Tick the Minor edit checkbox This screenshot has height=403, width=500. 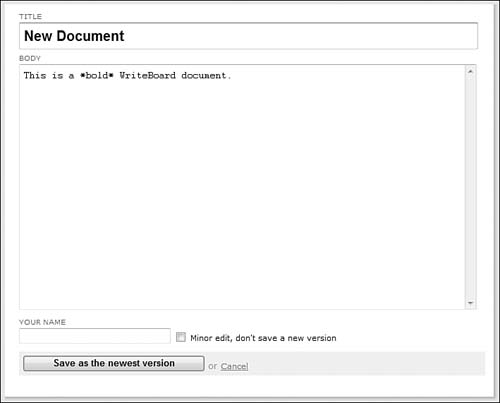(x=181, y=337)
